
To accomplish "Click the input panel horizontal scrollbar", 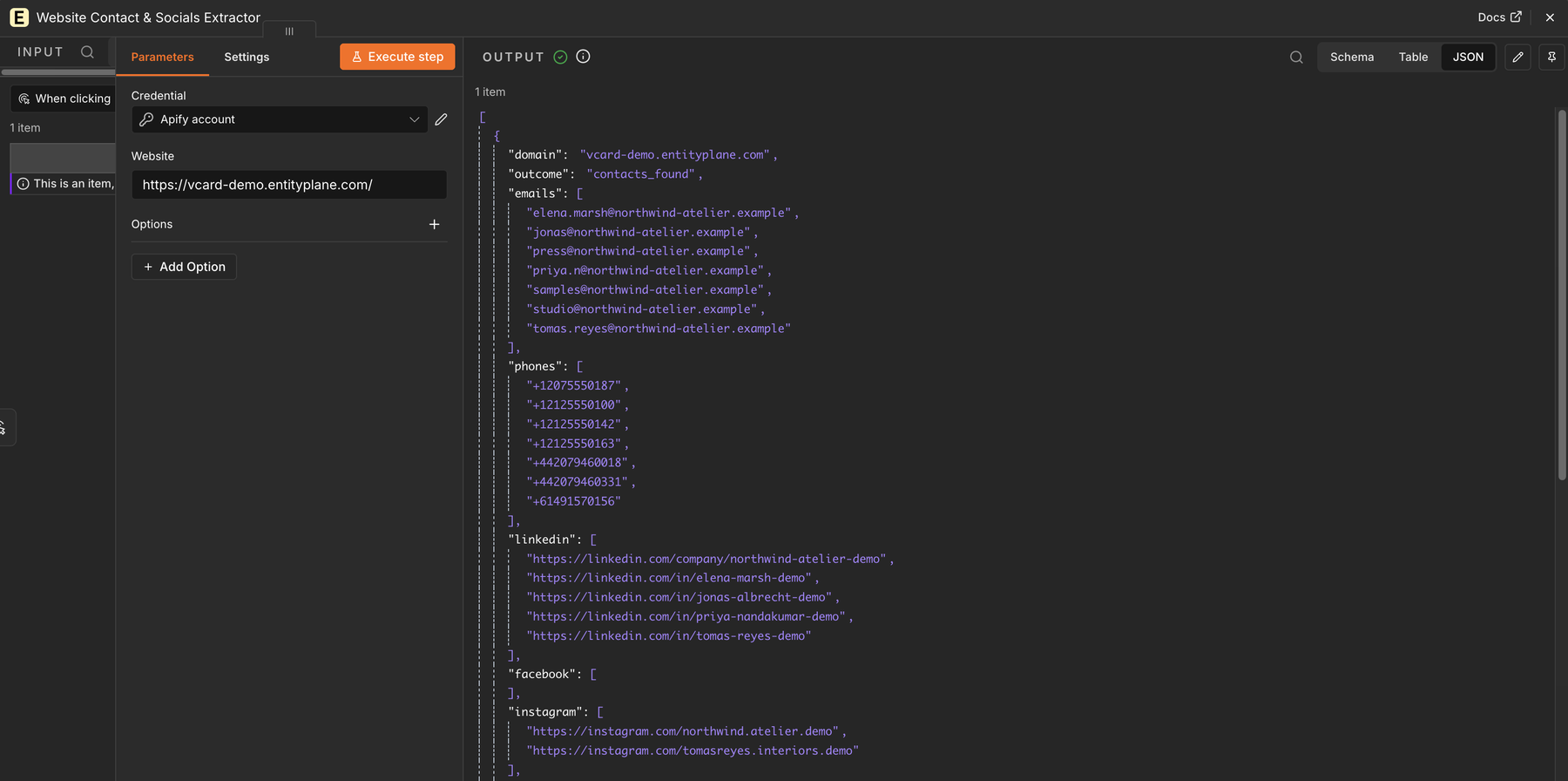I will (x=58, y=72).
